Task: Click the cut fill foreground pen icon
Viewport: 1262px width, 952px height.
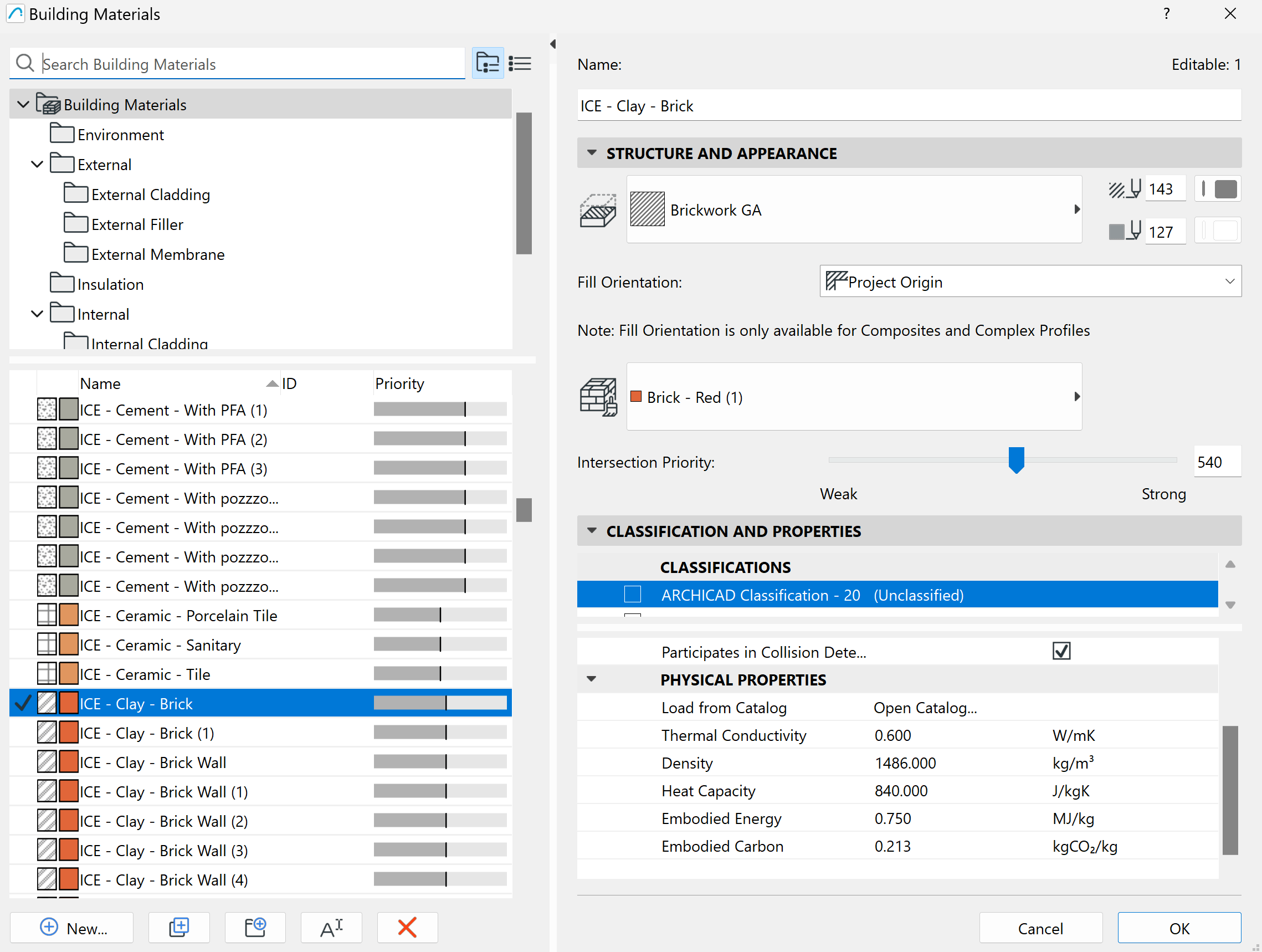Action: (x=1124, y=189)
